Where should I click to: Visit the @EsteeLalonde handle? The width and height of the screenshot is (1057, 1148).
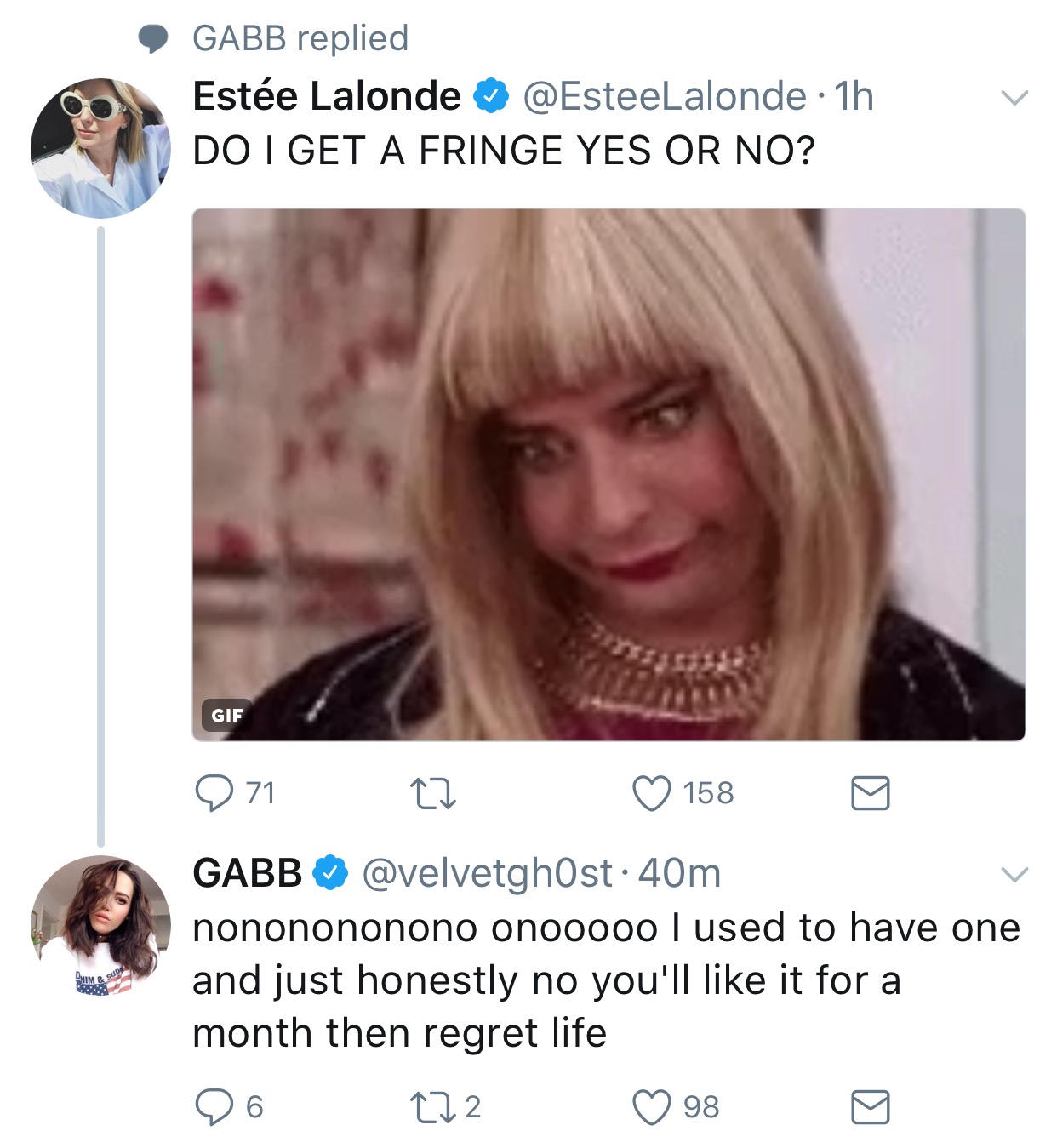[x=664, y=96]
